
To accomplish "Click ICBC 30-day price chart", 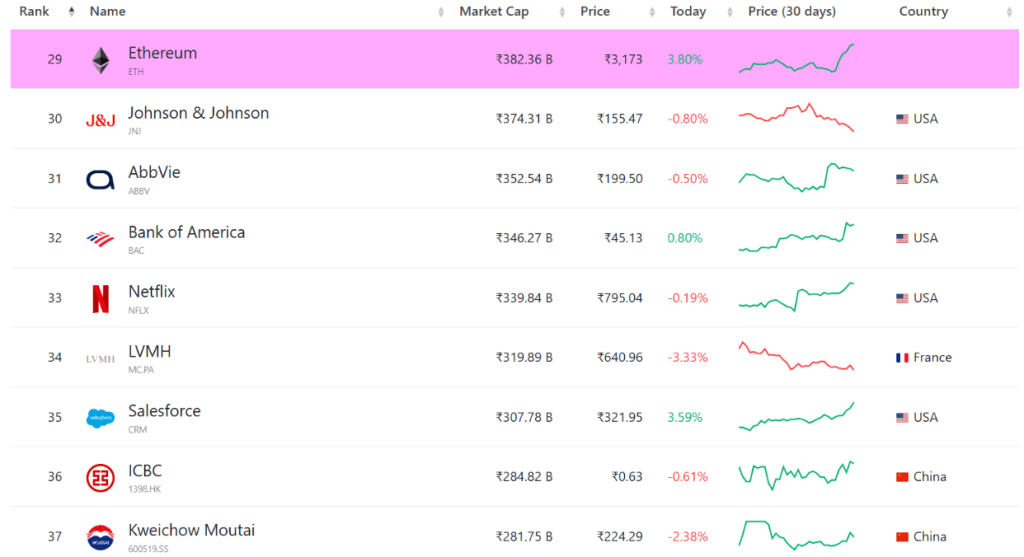I will click(796, 476).
